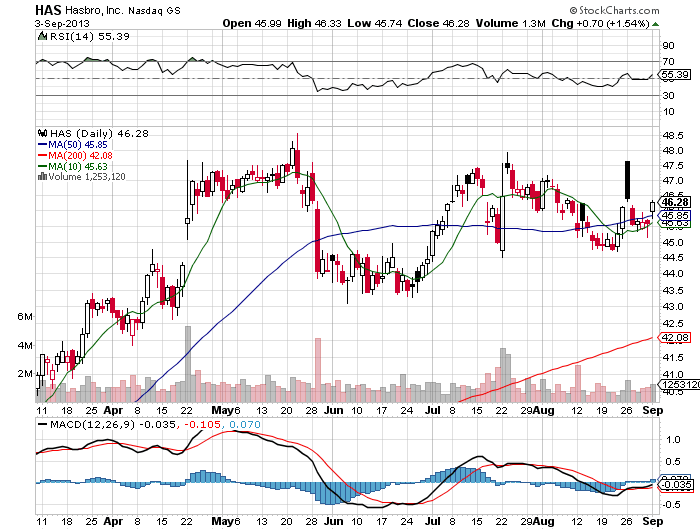Click the 'MACD(12,26,9) -0.035' legend label
700x530 pixels.
click(113, 425)
